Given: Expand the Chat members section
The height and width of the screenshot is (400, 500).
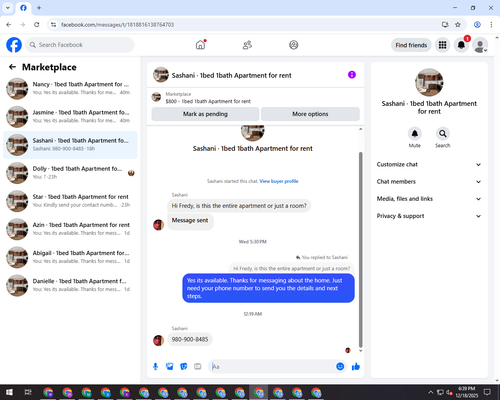Looking at the screenshot, I should (429, 182).
